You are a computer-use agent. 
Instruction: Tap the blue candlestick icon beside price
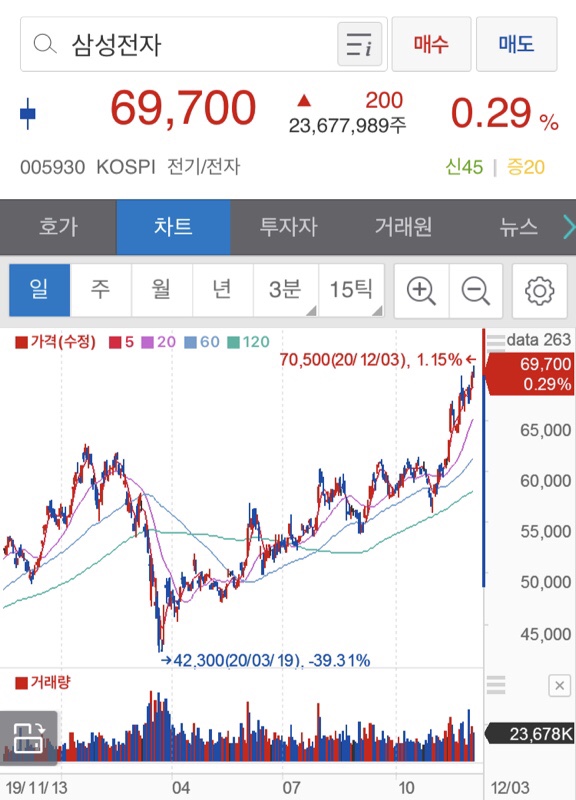[x=28, y=113]
